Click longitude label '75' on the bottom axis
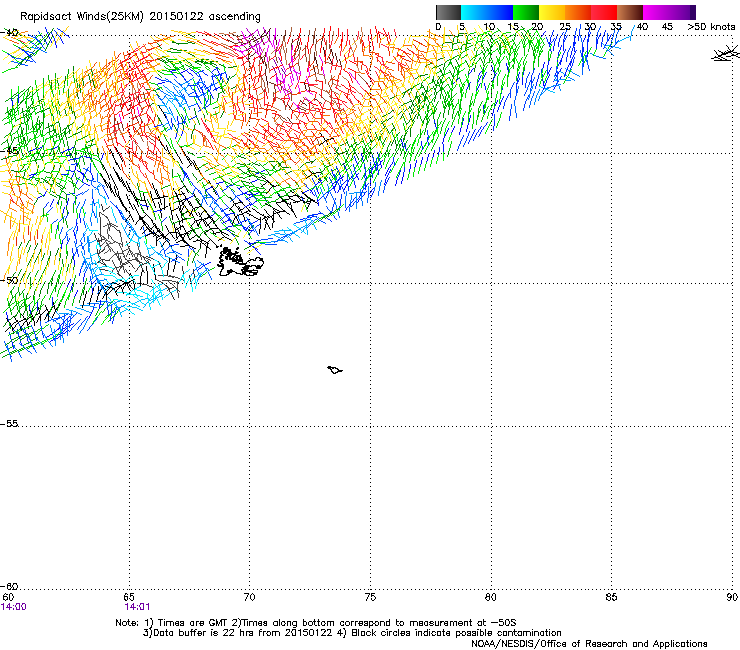This screenshot has width=740, height=650. tap(370, 598)
